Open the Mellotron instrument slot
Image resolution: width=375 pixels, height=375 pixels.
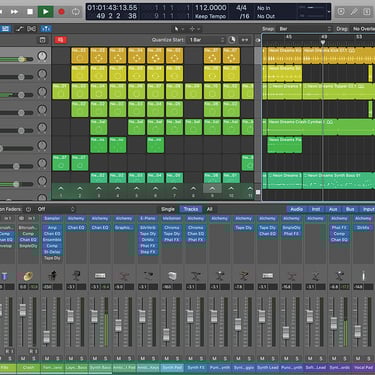172,219
